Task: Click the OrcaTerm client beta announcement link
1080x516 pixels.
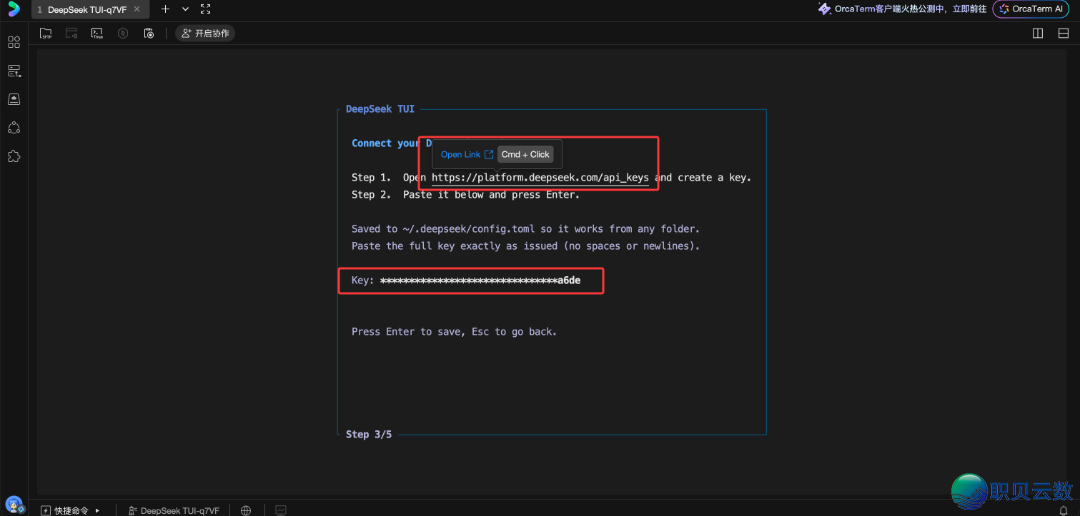Action: [x=902, y=9]
